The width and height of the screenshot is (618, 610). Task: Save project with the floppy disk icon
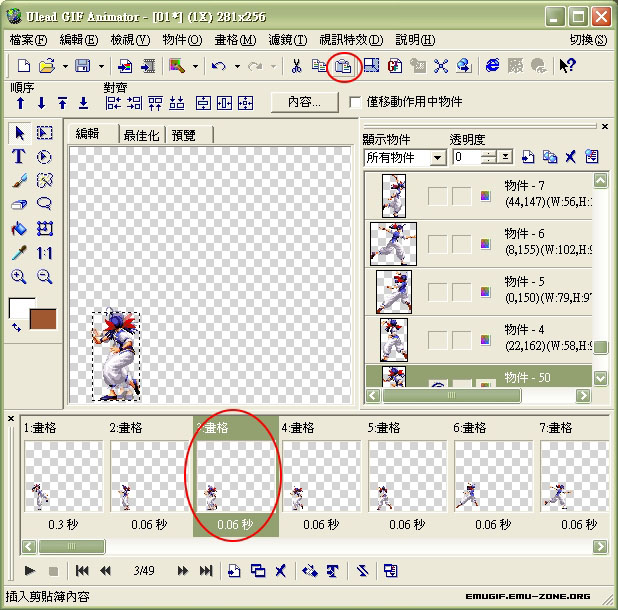click(x=82, y=65)
